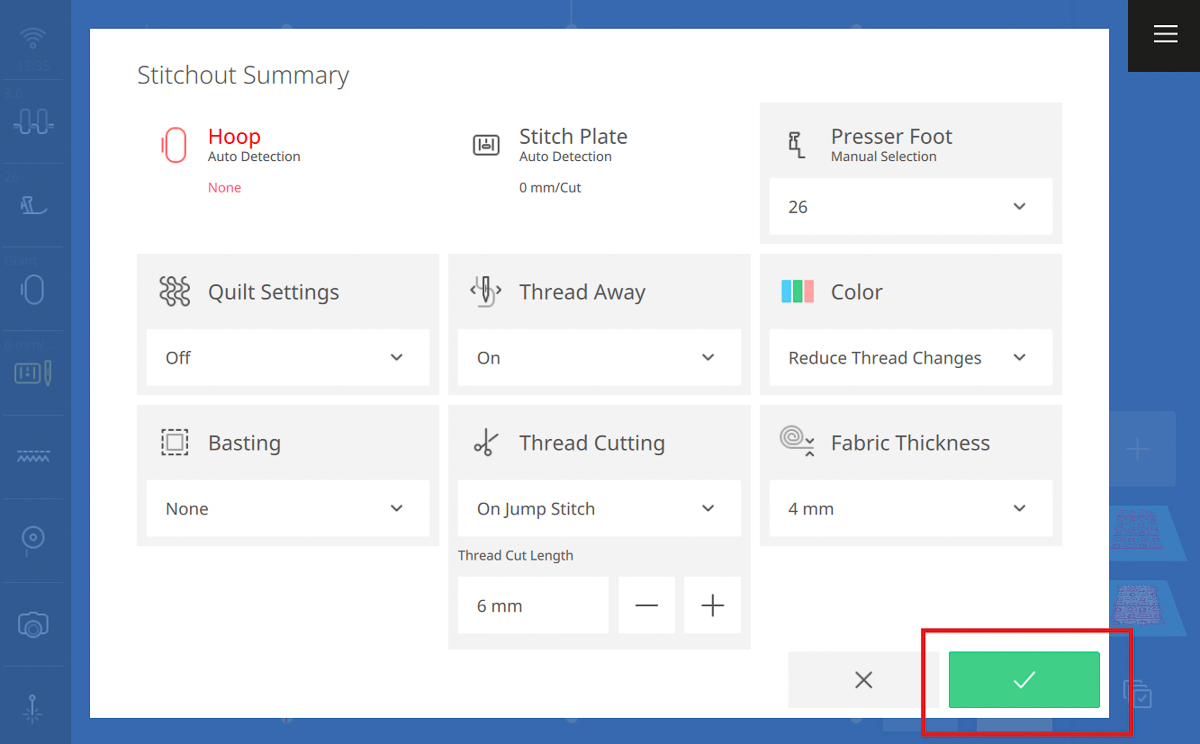Click the hoop icon in the left sidebar
1200x744 pixels.
(33, 289)
